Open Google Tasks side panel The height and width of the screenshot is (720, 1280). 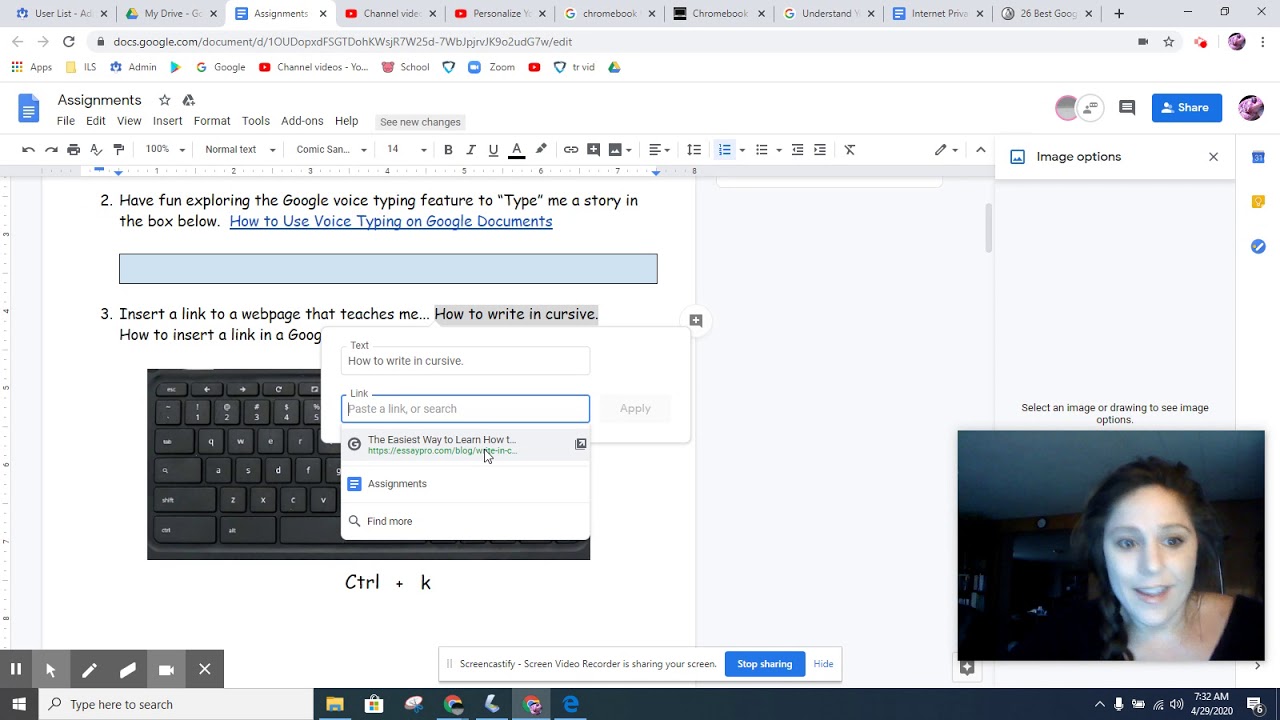1258,247
